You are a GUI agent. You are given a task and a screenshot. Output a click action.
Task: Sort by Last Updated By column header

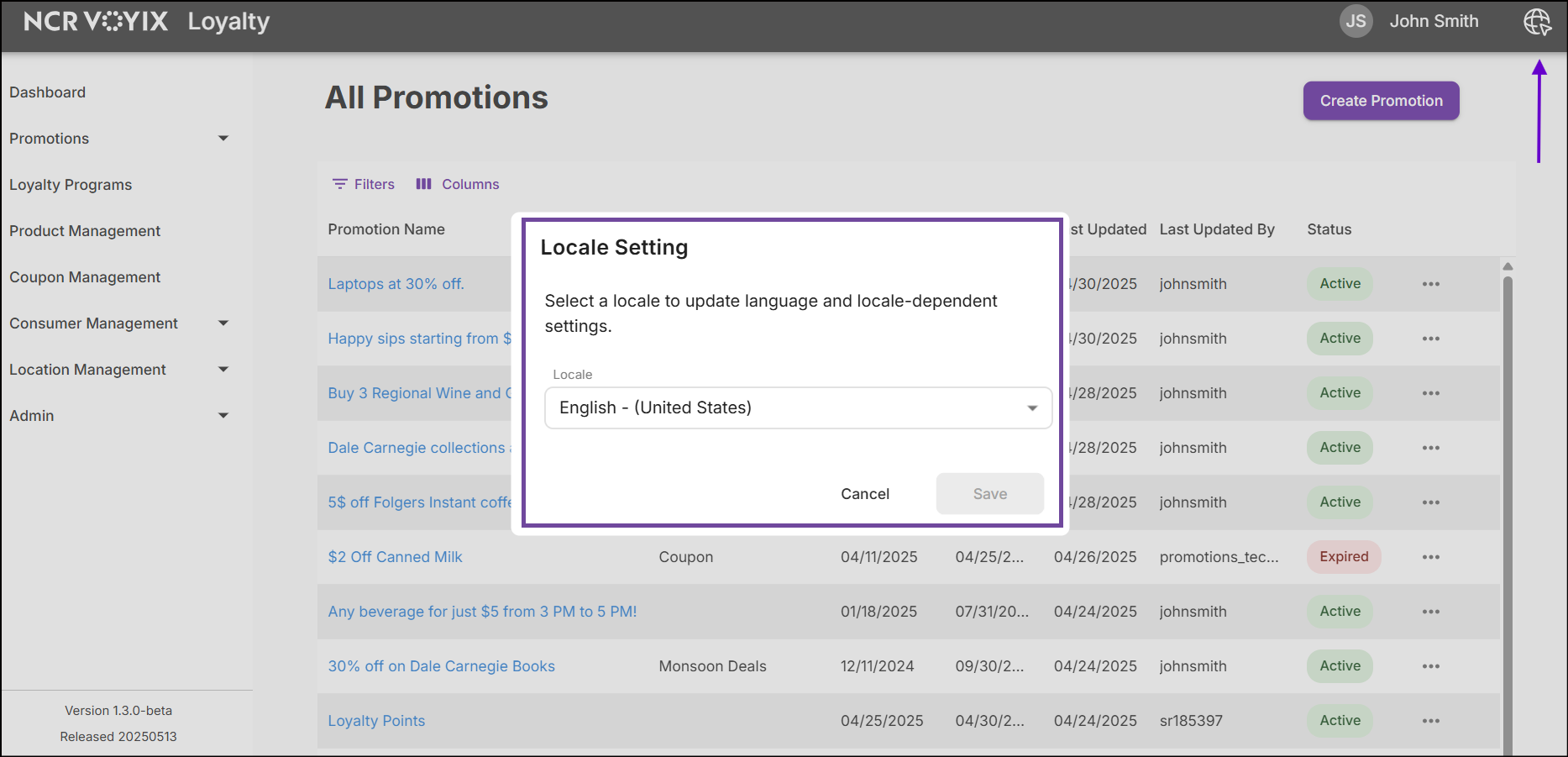(1217, 229)
